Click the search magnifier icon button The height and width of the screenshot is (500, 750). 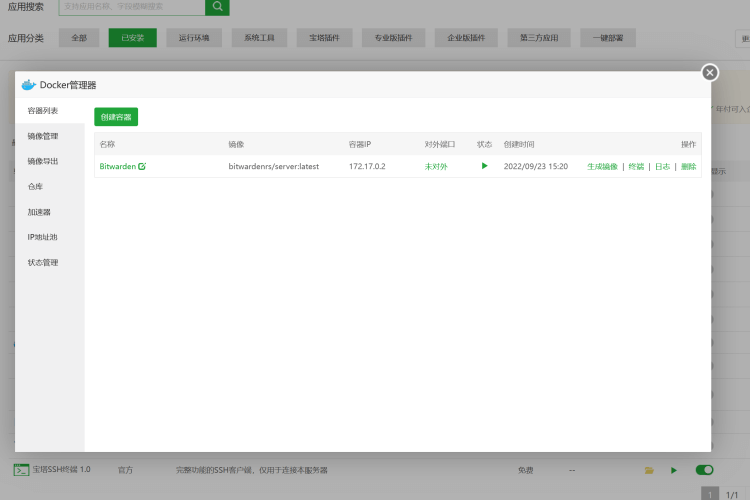point(217,7)
